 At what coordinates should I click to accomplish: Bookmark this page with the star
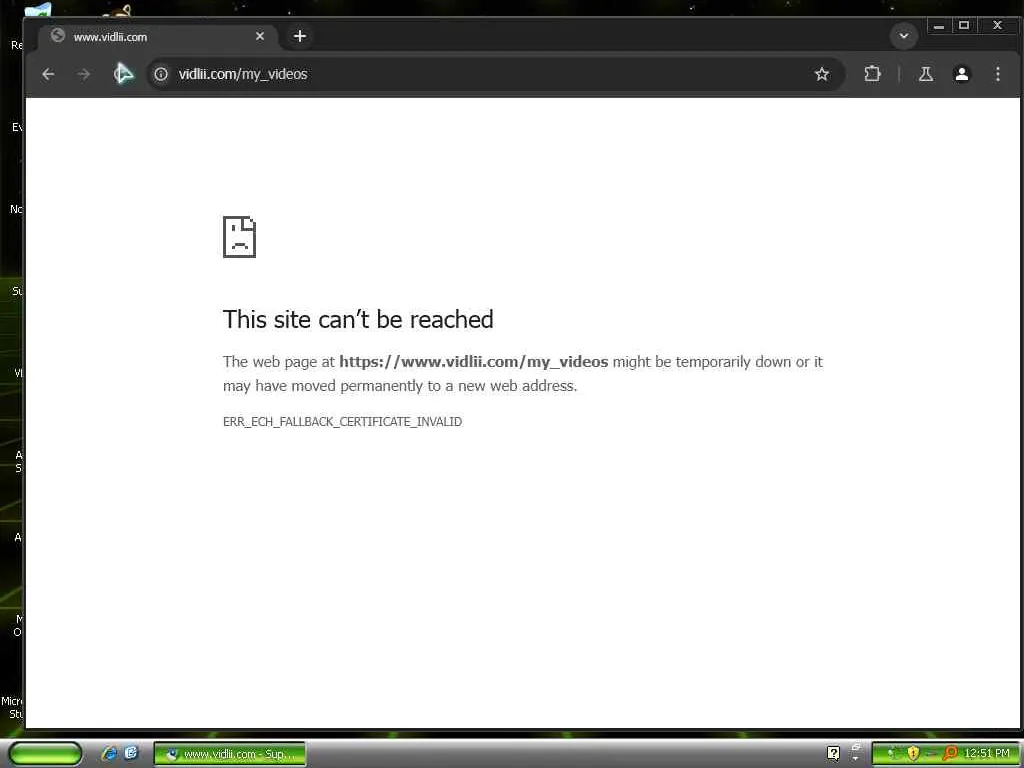coord(822,74)
